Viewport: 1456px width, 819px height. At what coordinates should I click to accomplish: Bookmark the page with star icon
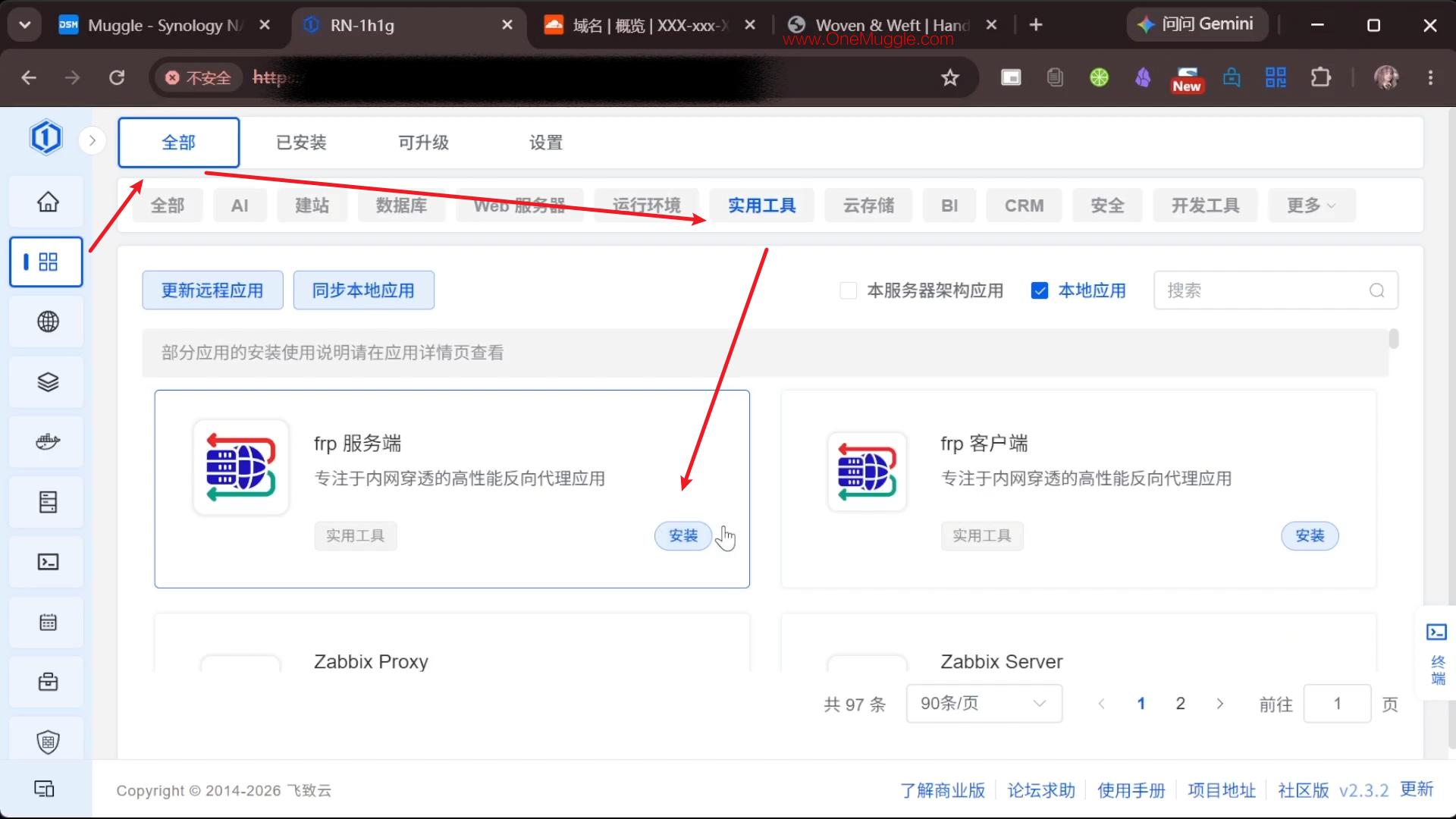point(950,77)
